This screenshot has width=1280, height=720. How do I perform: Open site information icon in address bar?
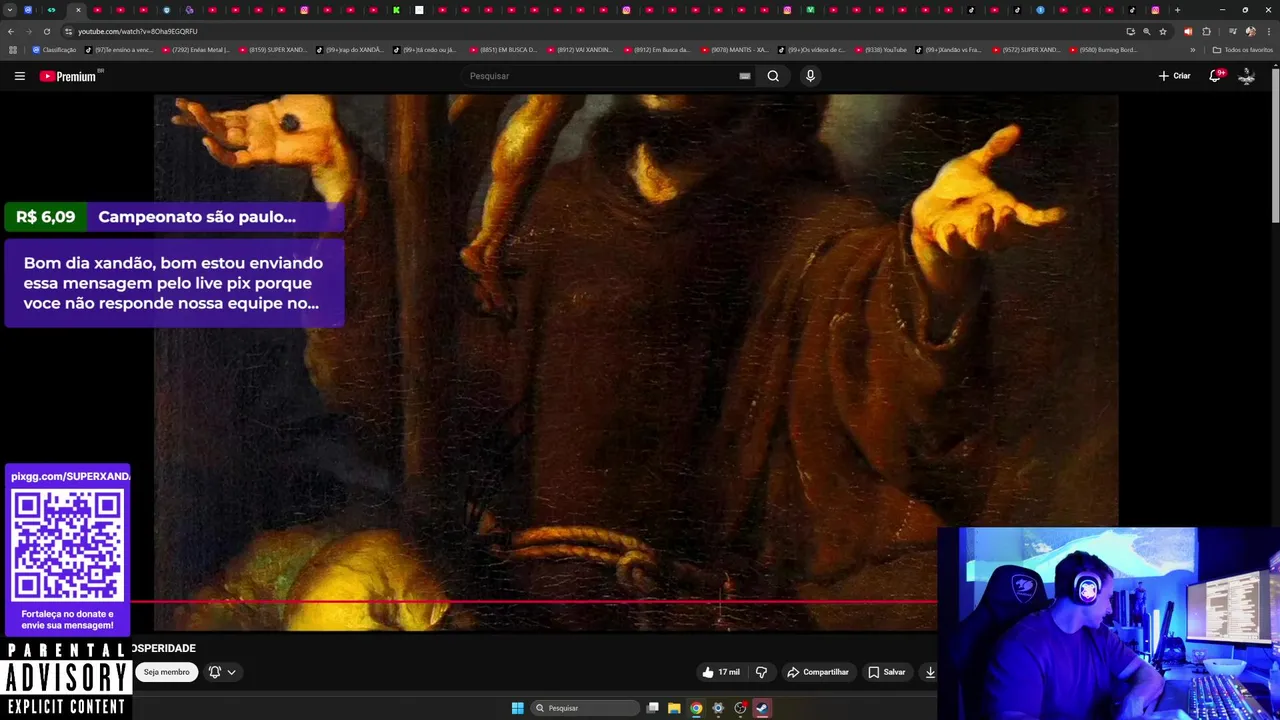click(x=68, y=31)
